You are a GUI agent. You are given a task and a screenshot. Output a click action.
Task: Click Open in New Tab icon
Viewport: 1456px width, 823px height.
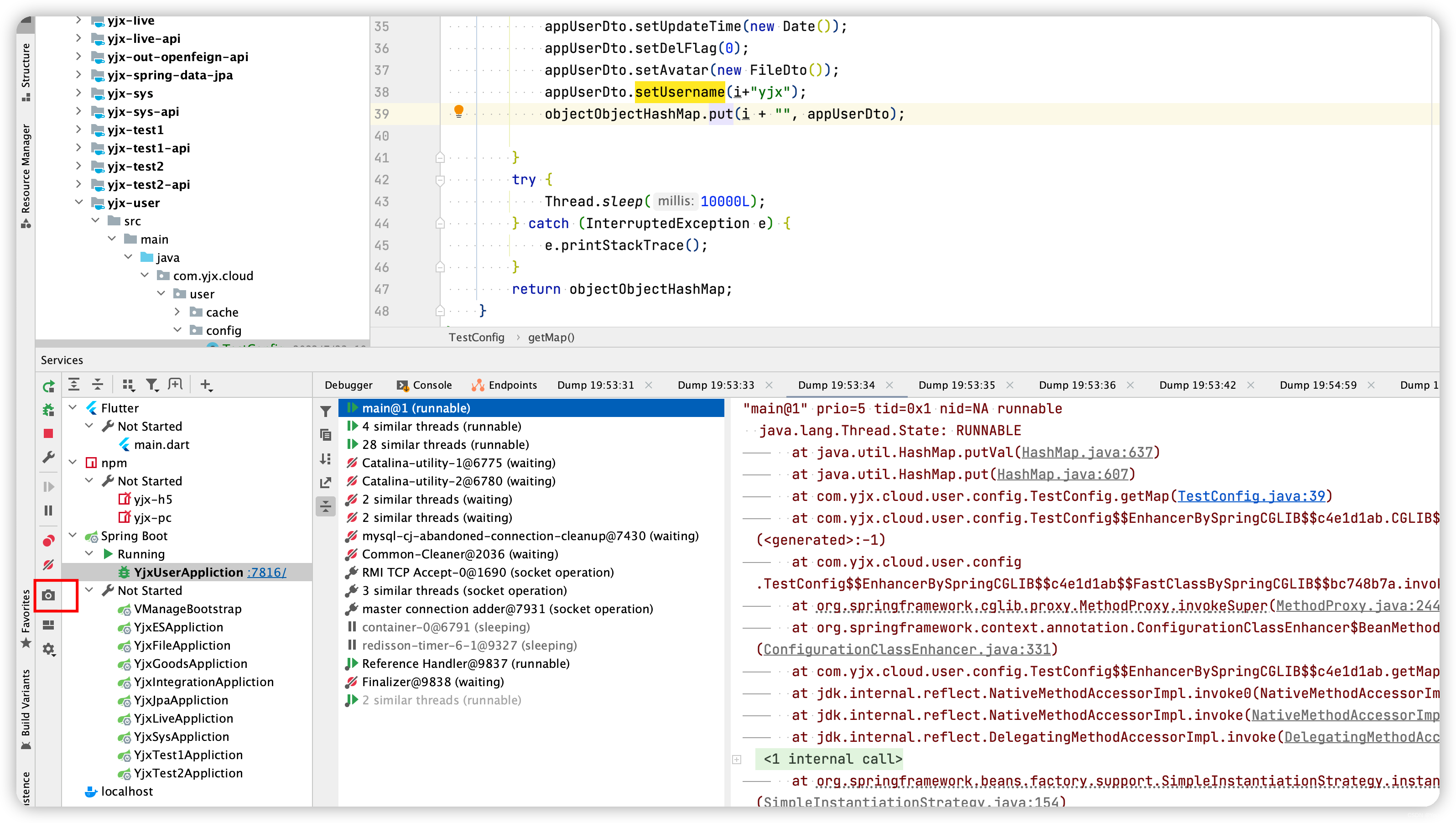176,385
